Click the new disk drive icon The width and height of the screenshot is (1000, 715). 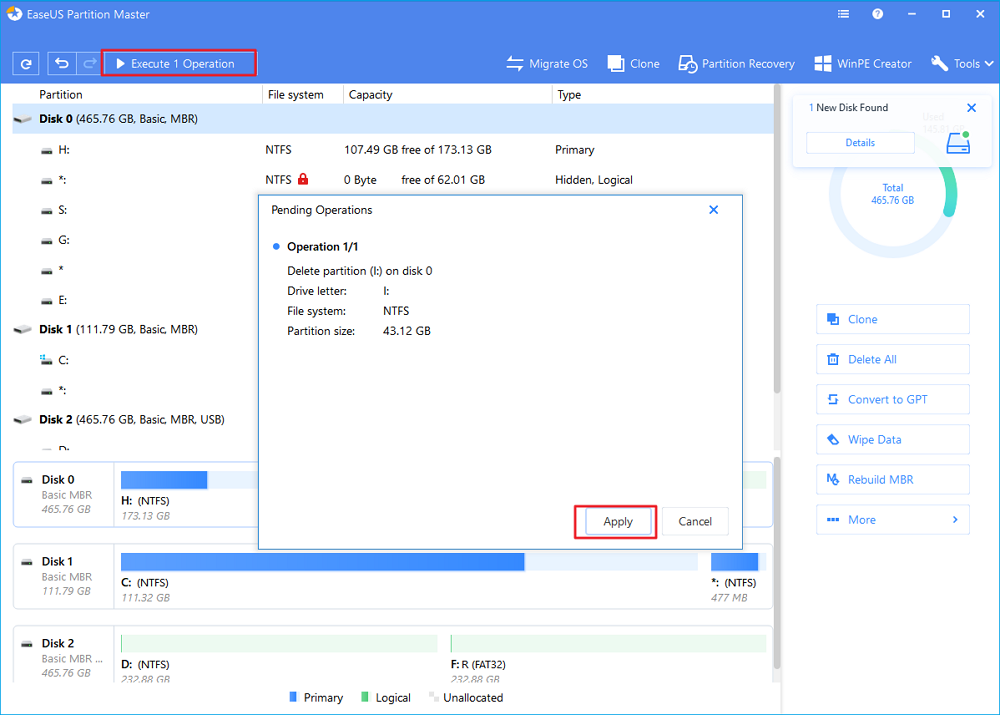(958, 143)
